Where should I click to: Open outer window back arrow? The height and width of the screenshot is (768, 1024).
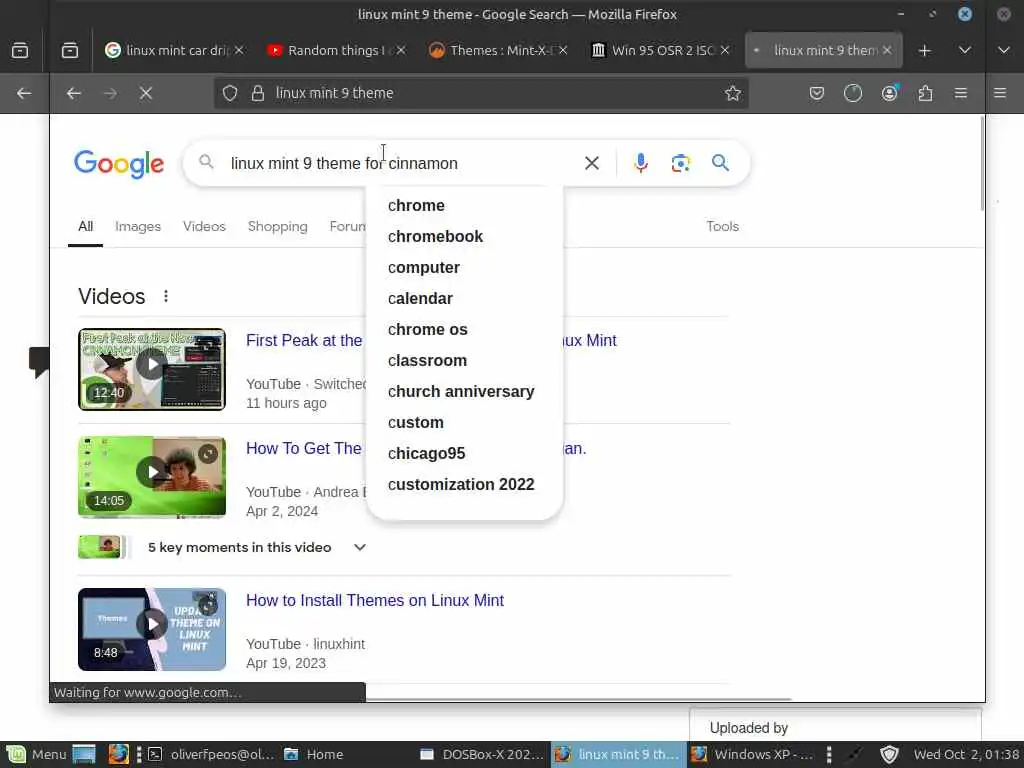click(x=24, y=93)
